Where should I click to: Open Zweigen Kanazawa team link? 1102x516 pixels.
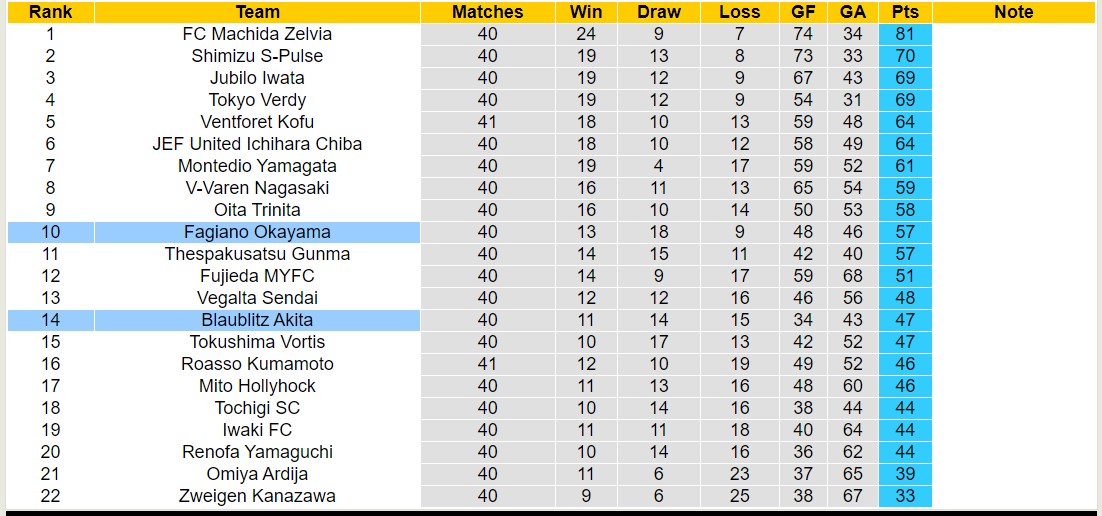point(257,496)
